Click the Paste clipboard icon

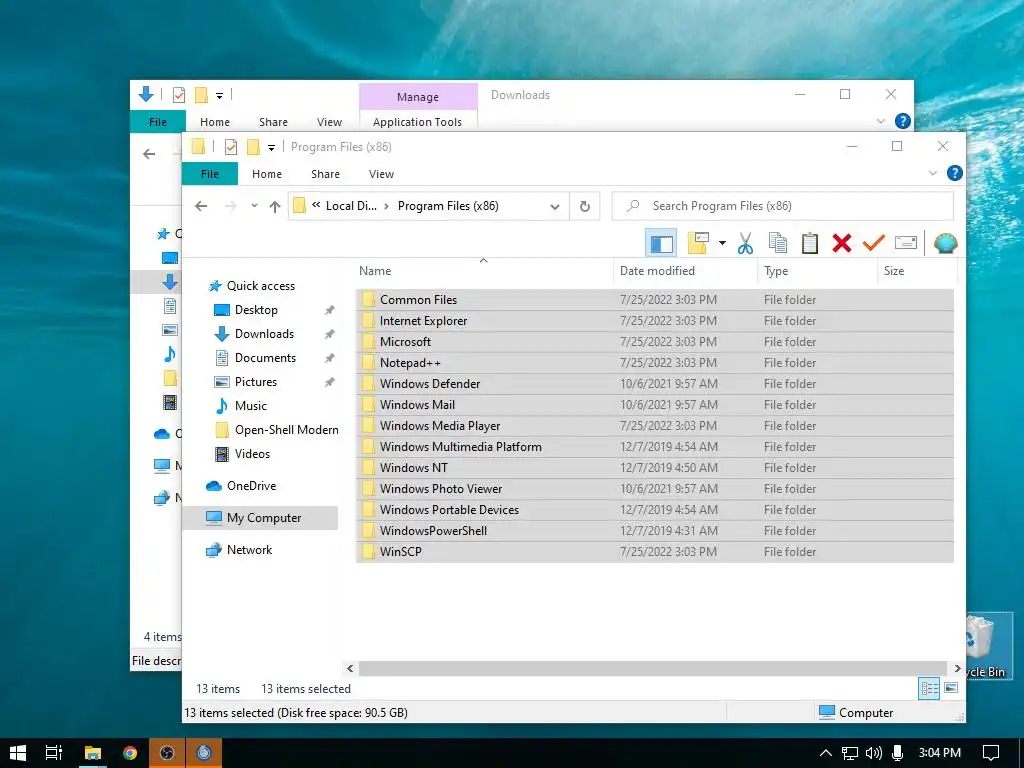(810, 244)
